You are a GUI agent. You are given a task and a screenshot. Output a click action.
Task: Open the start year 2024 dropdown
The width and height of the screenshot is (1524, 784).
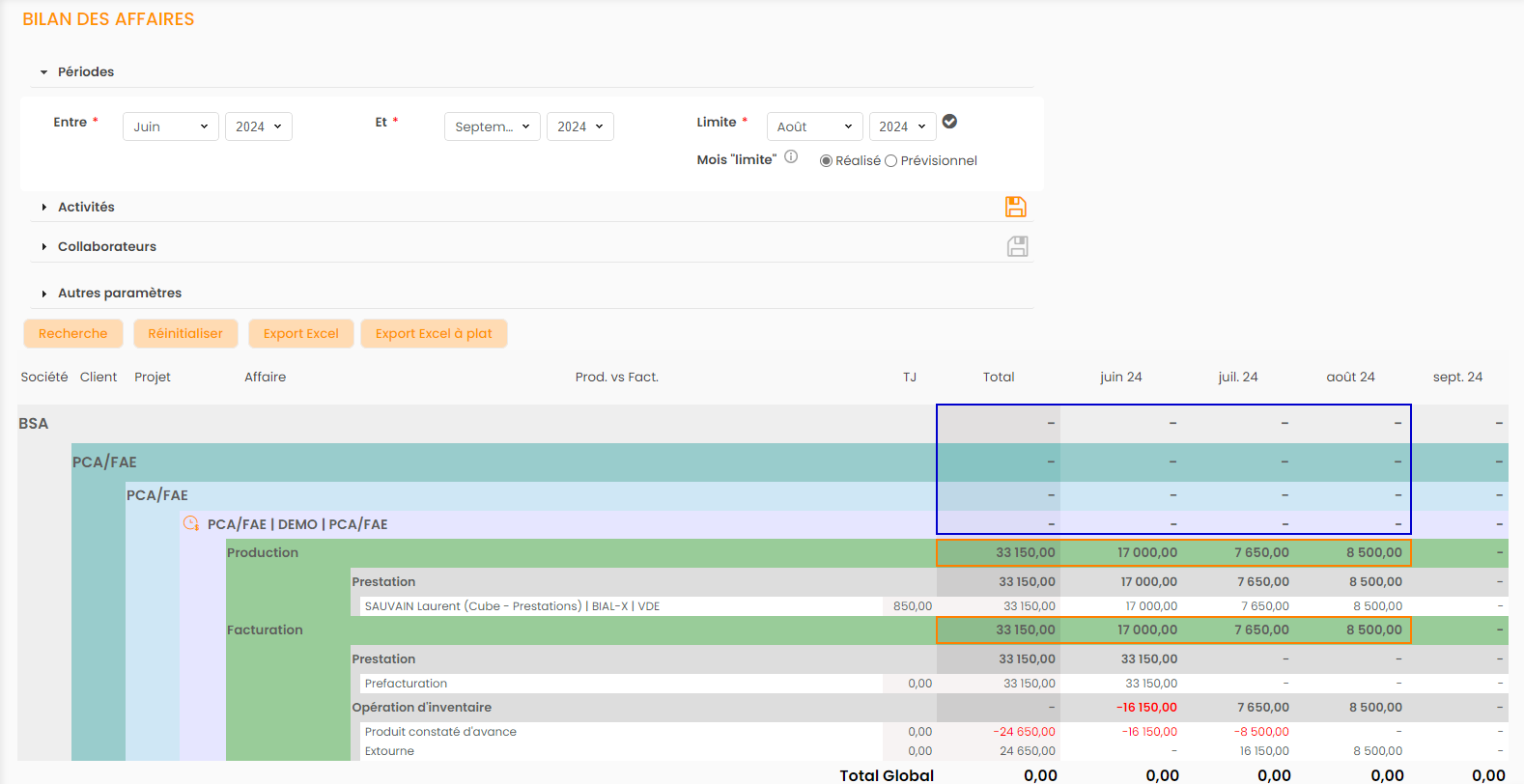tap(258, 126)
